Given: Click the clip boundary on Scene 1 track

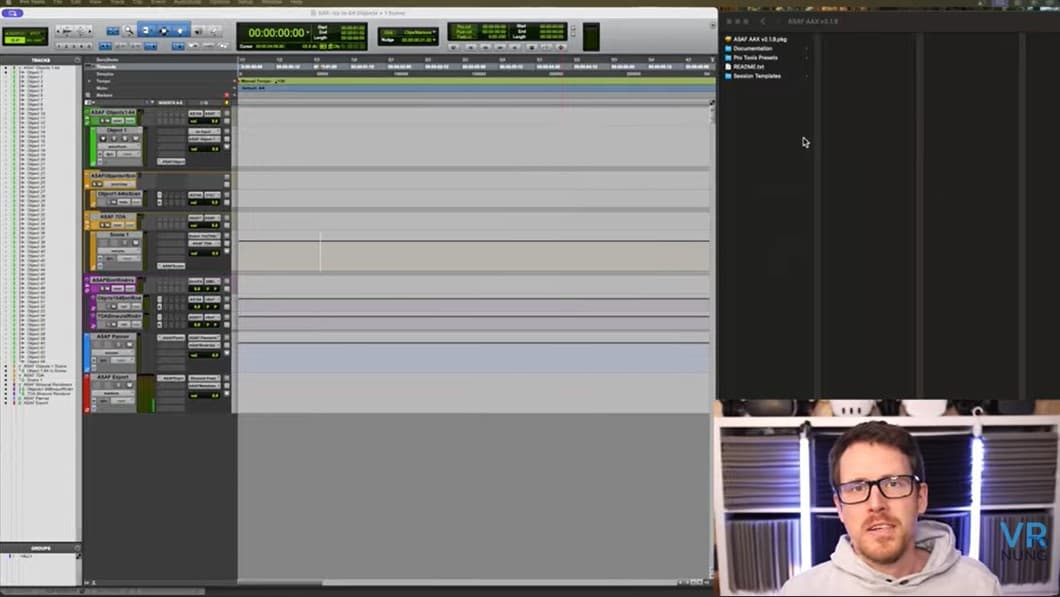Looking at the screenshot, I should [320, 252].
